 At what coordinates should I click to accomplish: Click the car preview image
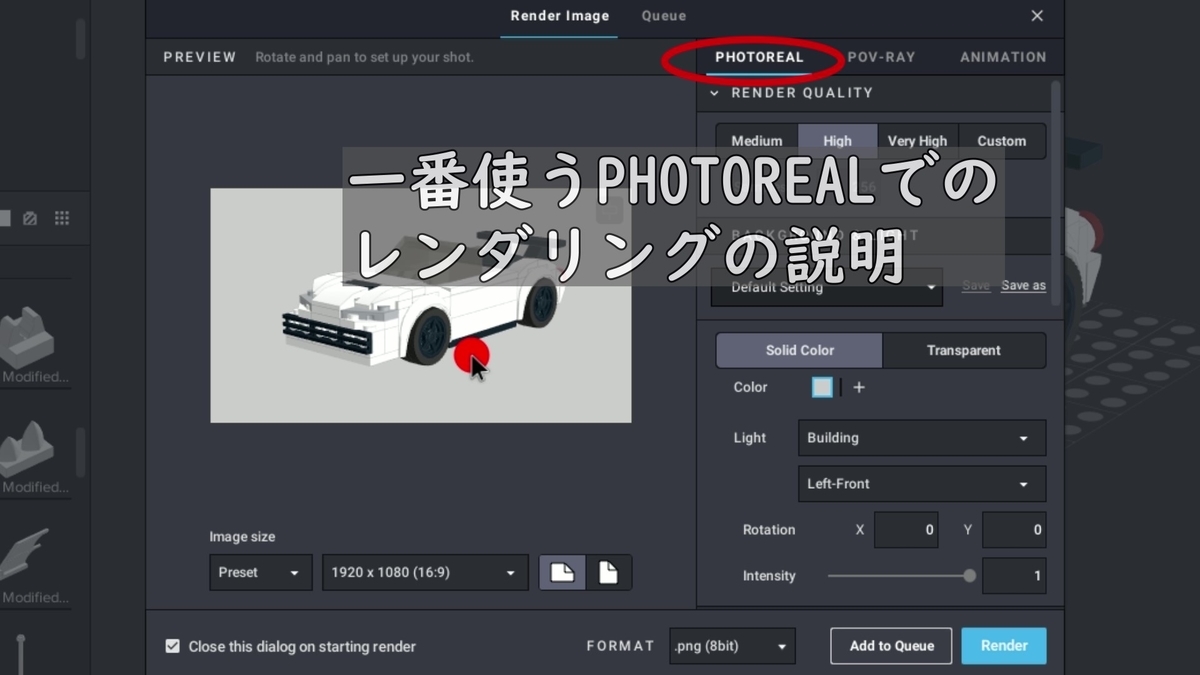[421, 305]
